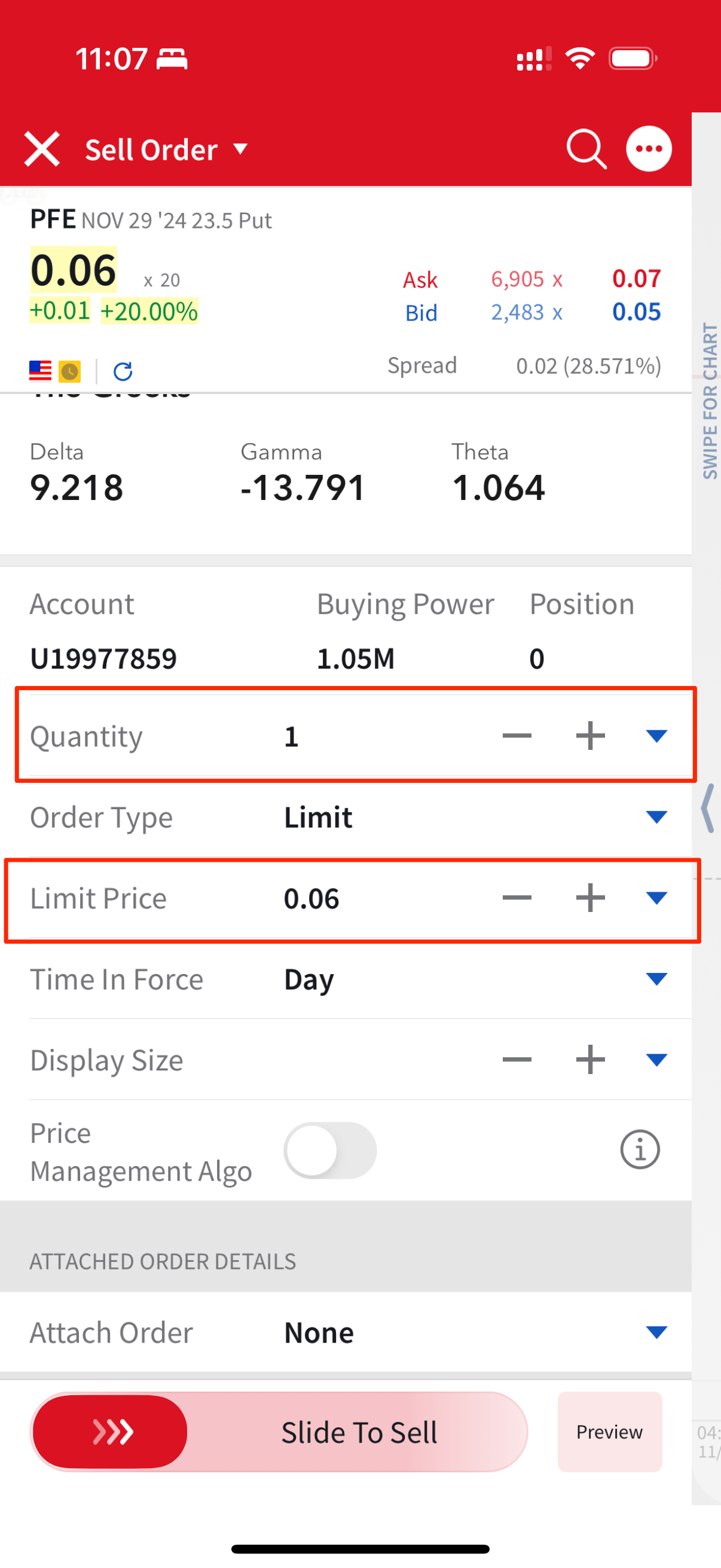Open Price Management Algo info icon
721x1568 pixels.
tap(640, 1150)
